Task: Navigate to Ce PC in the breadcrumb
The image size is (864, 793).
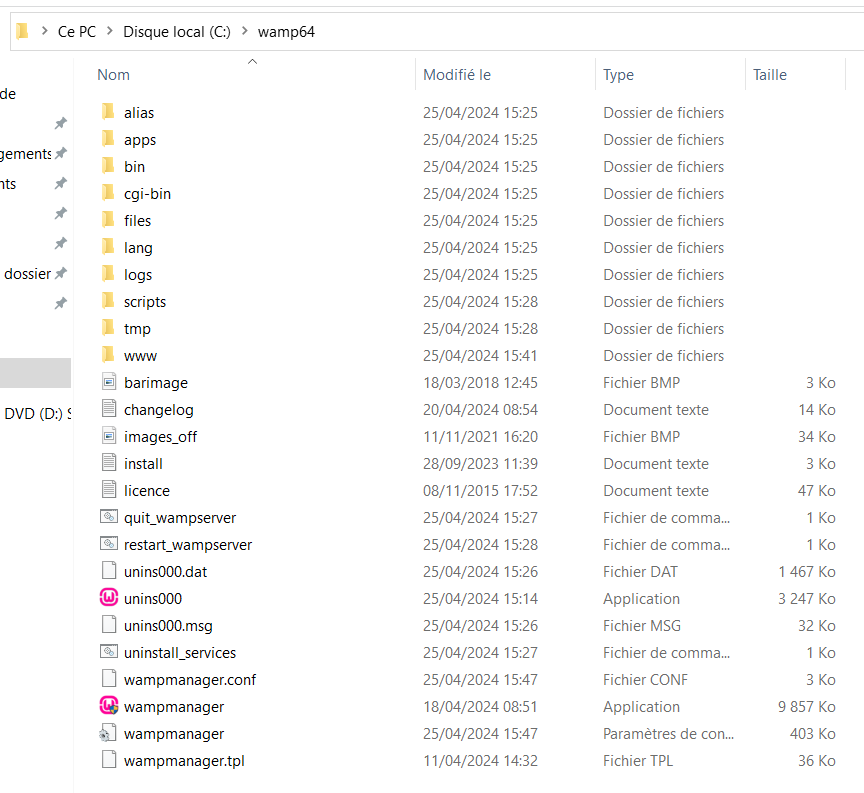Action: pos(77,32)
